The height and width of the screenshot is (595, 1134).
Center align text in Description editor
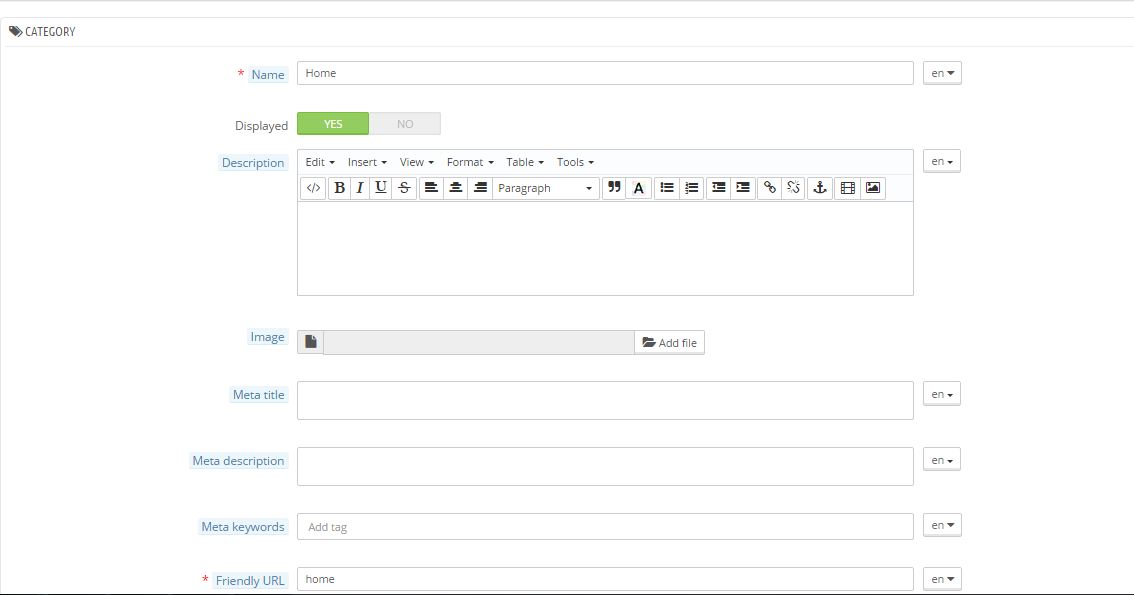456,188
